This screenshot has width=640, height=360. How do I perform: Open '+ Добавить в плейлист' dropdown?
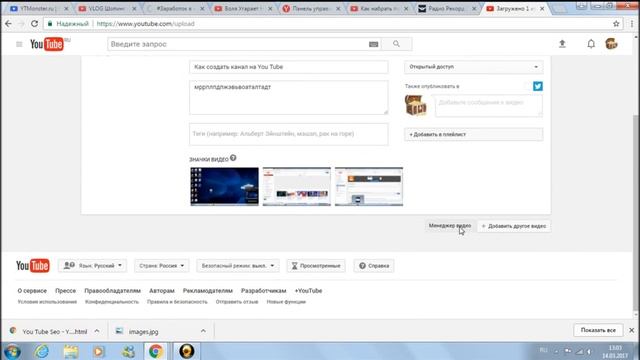(x=473, y=134)
